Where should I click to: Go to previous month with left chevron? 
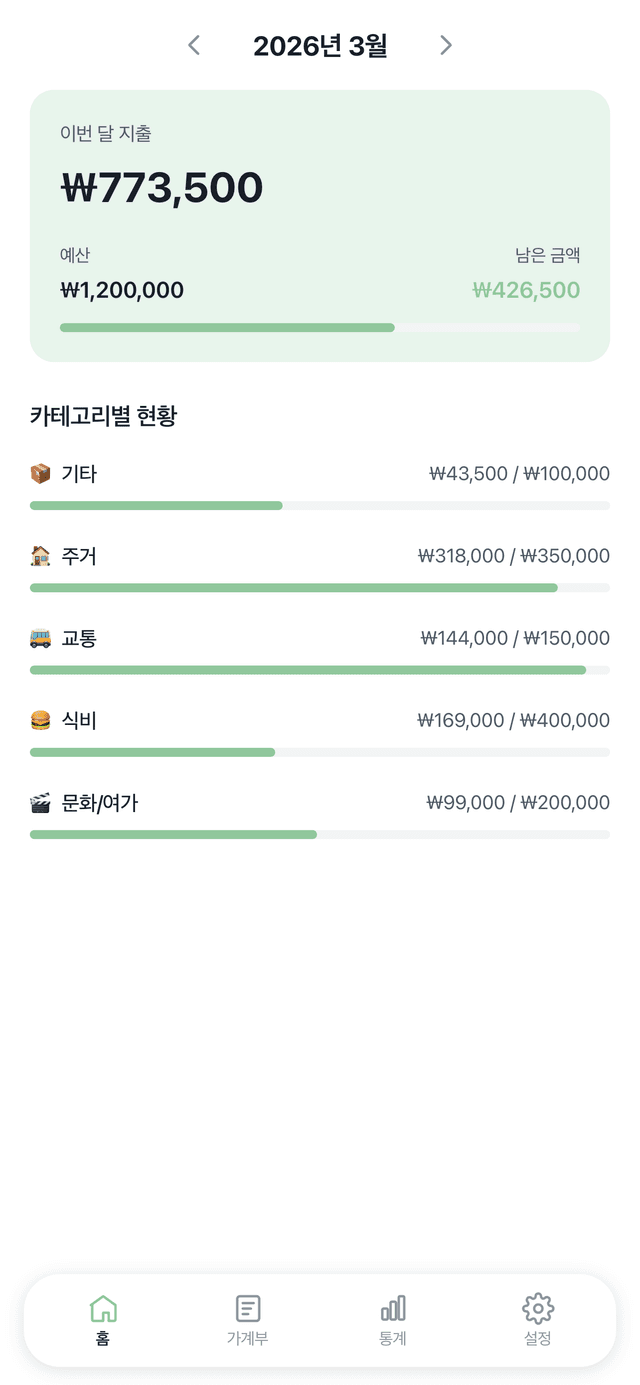click(193, 45)
